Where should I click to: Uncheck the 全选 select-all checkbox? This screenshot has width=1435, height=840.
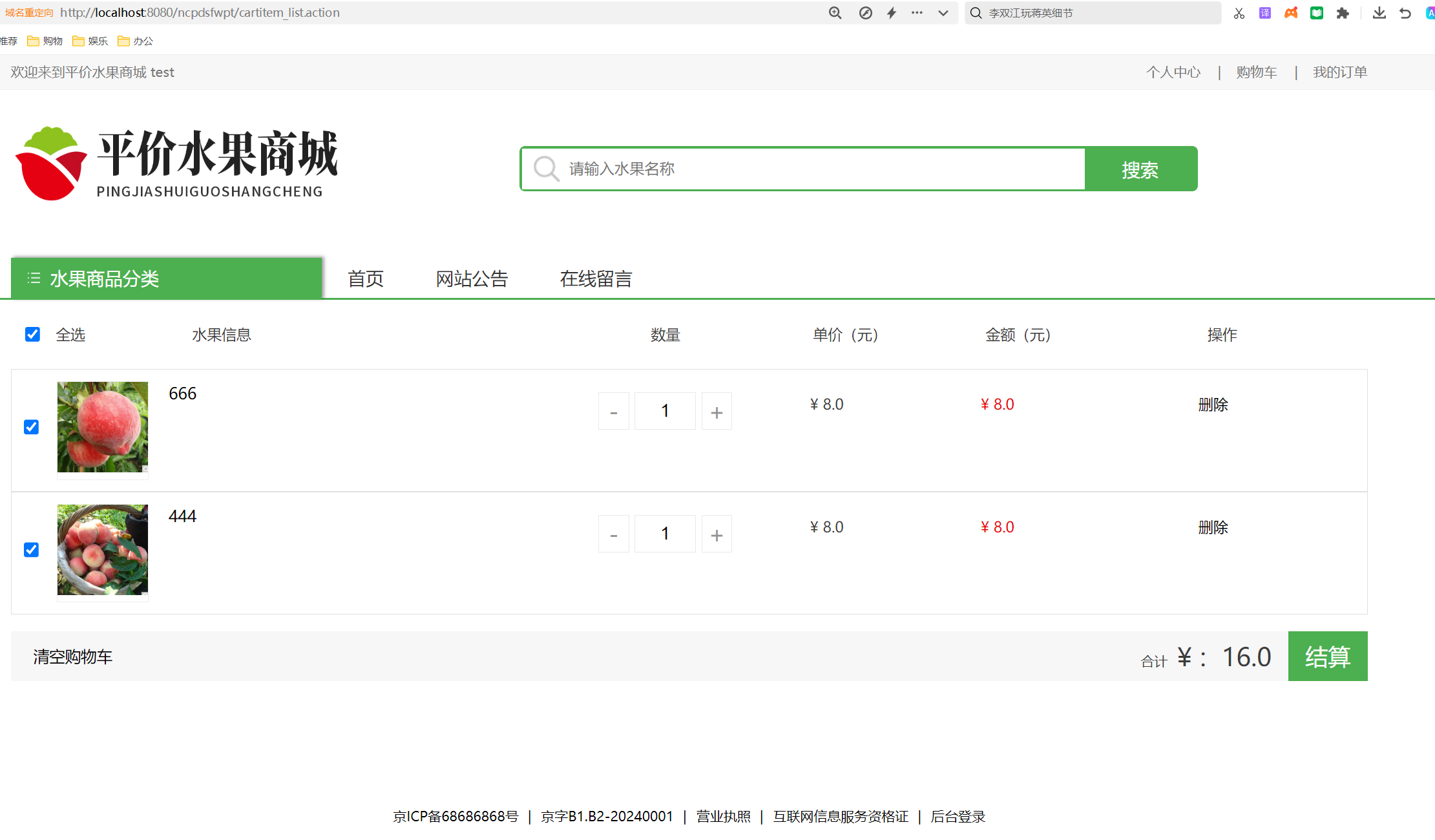tap(32, 334)
